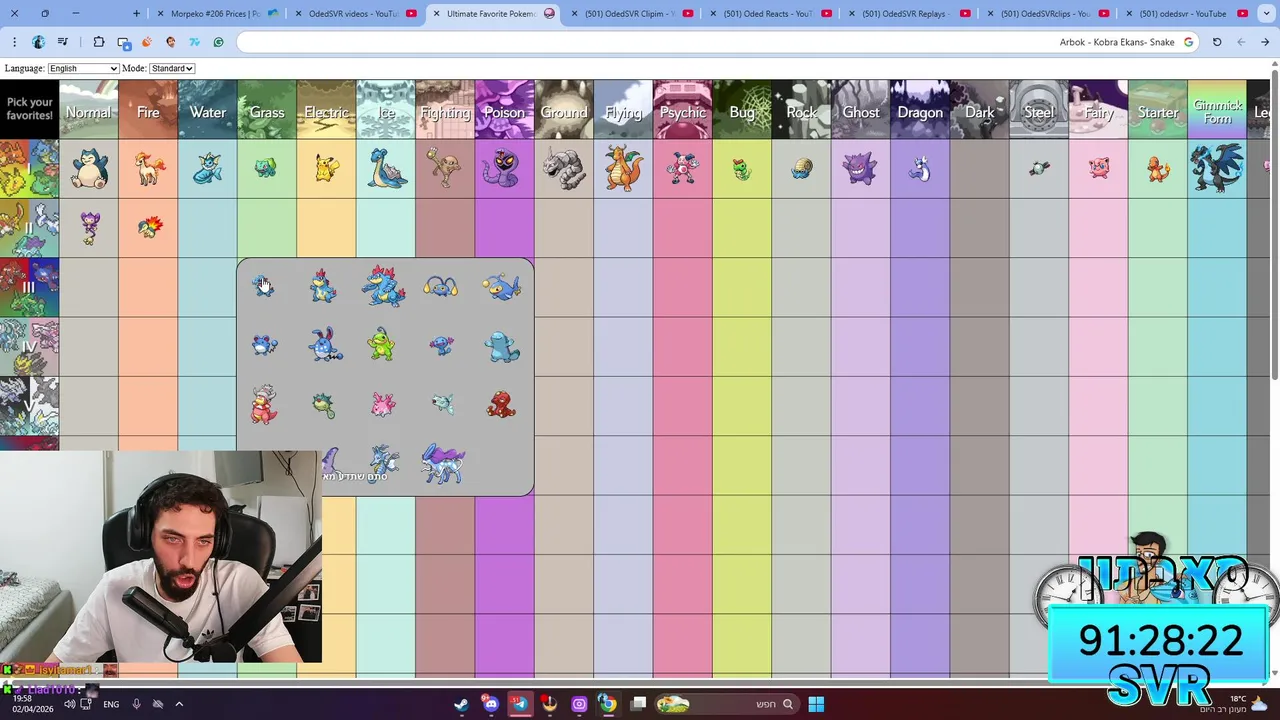Open the volume control in system tray
The width and height of the screenshot is (1280, 720).
coord(70,704)
